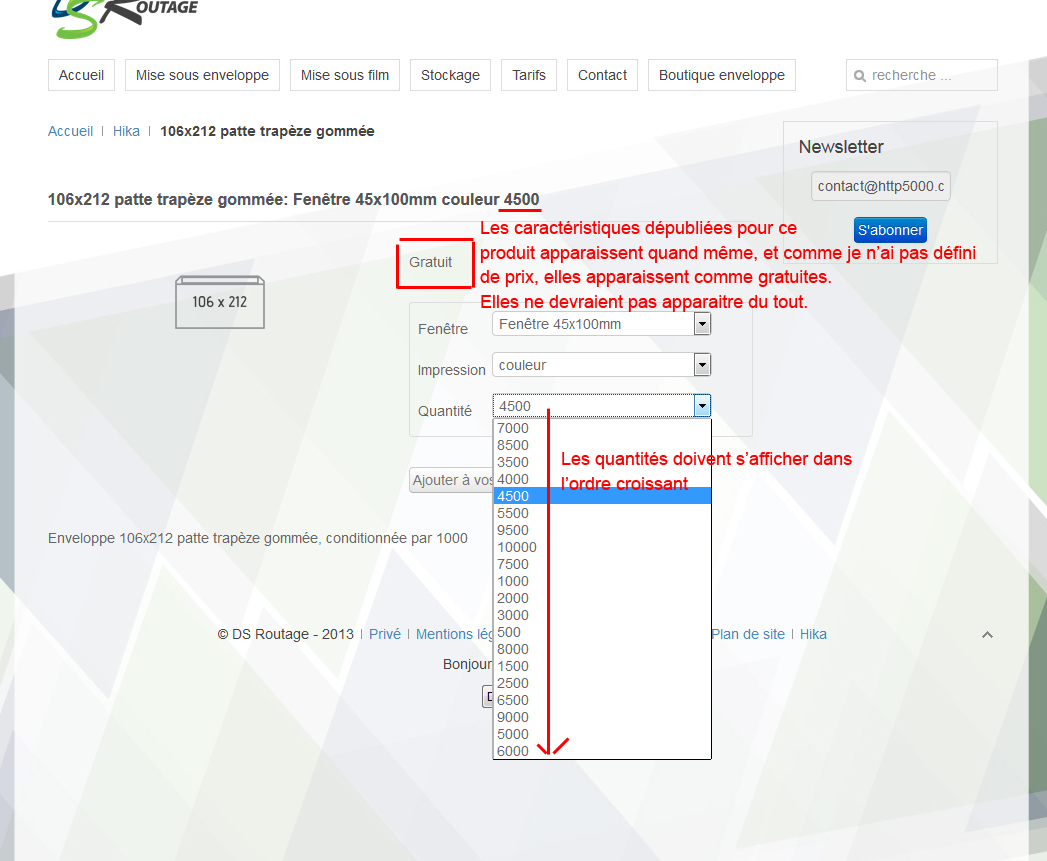Click the recherche search field
Viewport: 1047px width, 861px height.
[921, 75]
